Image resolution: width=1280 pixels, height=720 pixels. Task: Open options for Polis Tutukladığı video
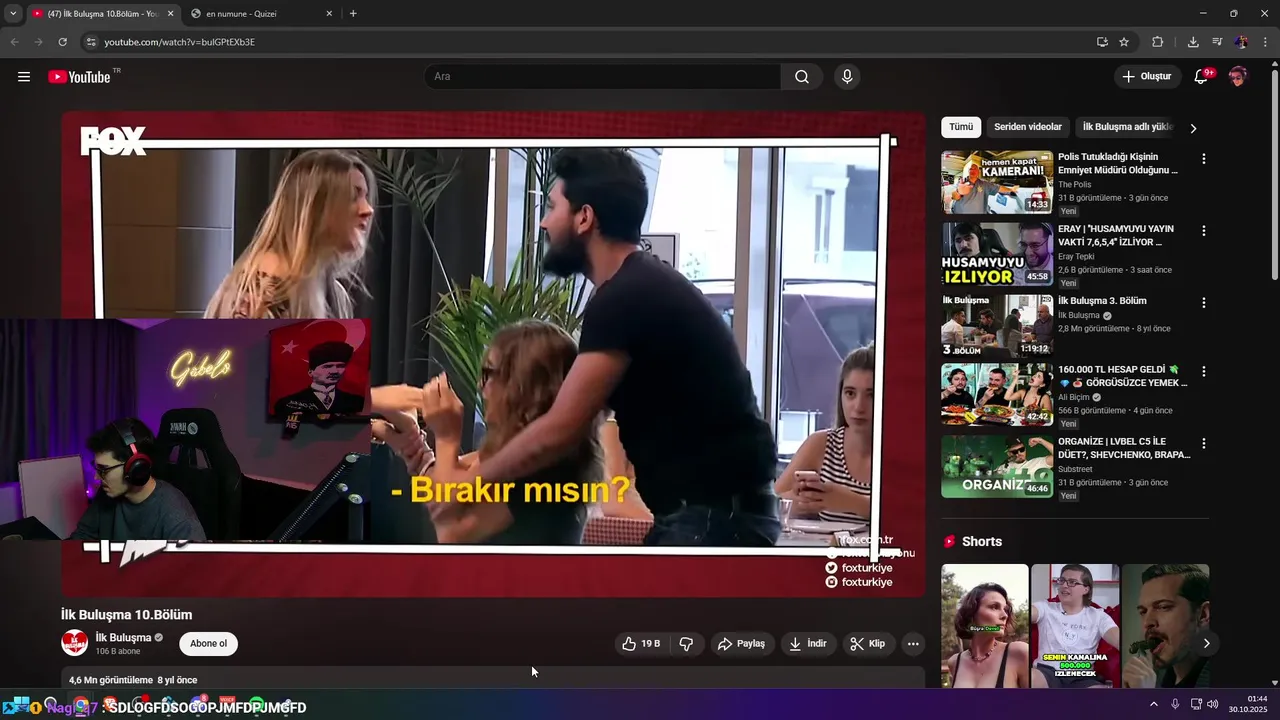click(1204, 159)
